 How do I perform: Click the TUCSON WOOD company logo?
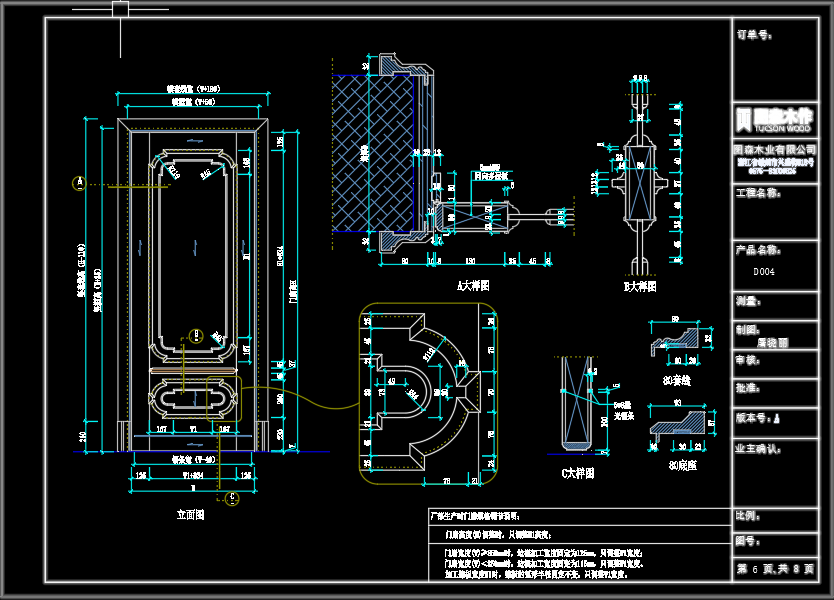pos(775,121)
